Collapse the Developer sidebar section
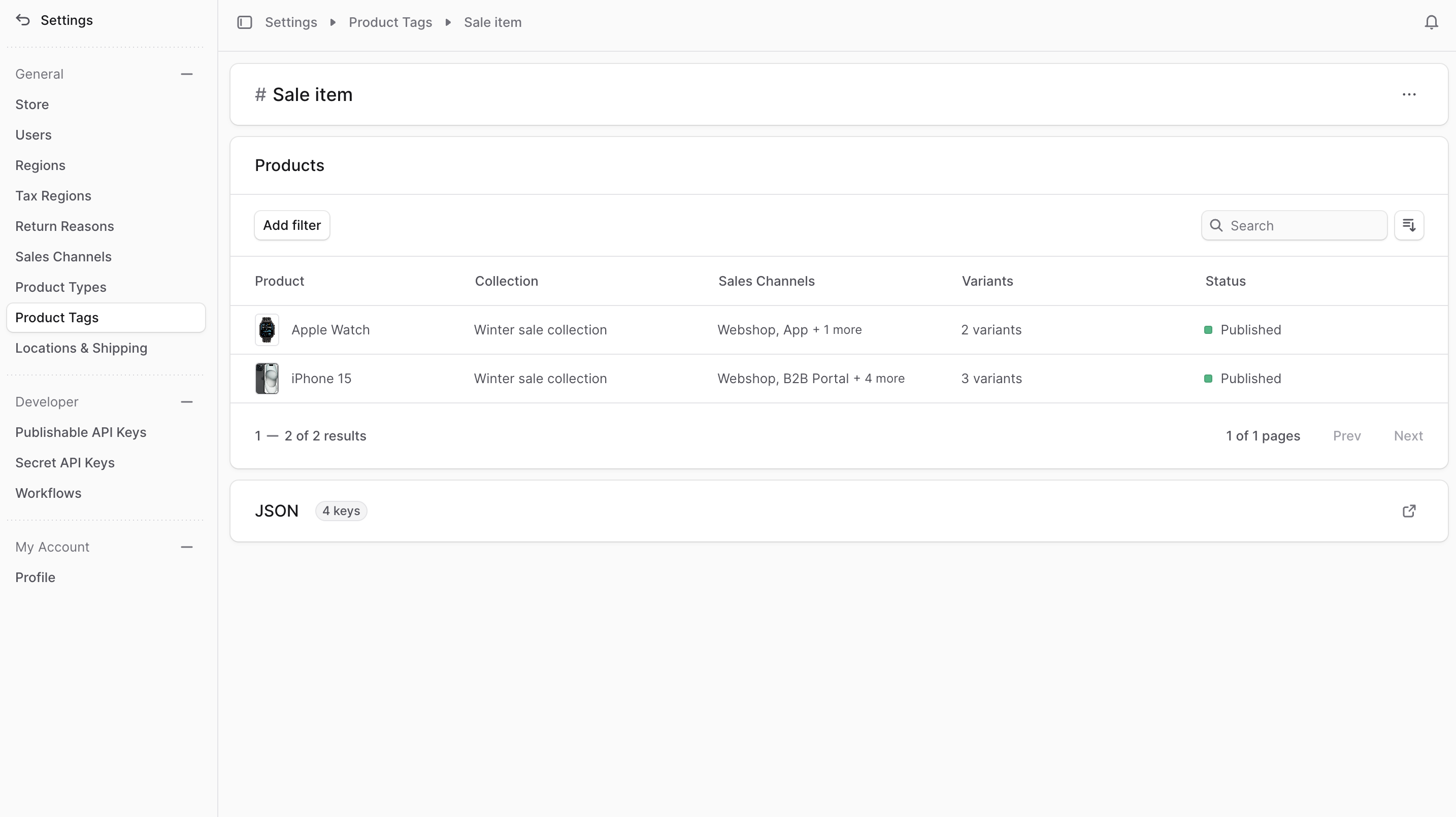 (x=186, y=402)
